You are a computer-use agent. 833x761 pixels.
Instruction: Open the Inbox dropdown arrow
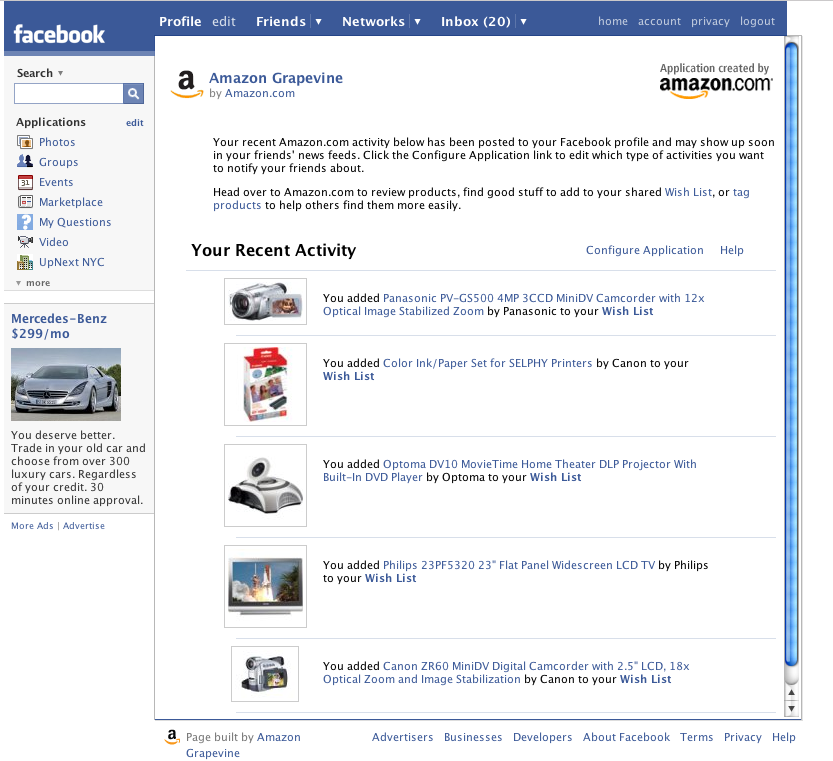click(523, 22)
